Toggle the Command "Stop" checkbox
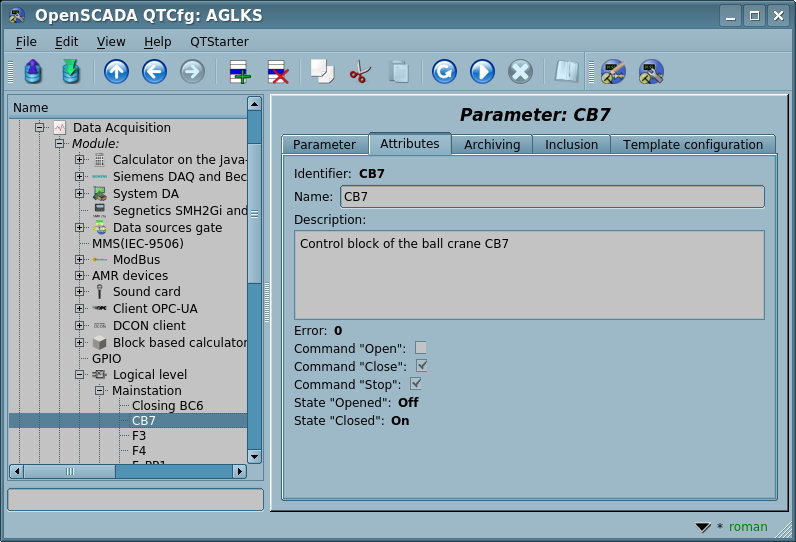Screen dimensions: 796x542 (416, 384)
